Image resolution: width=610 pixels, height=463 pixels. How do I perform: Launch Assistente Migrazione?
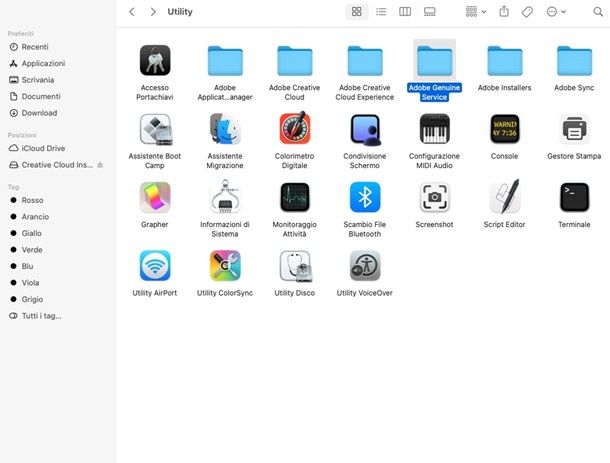(225, 129)
